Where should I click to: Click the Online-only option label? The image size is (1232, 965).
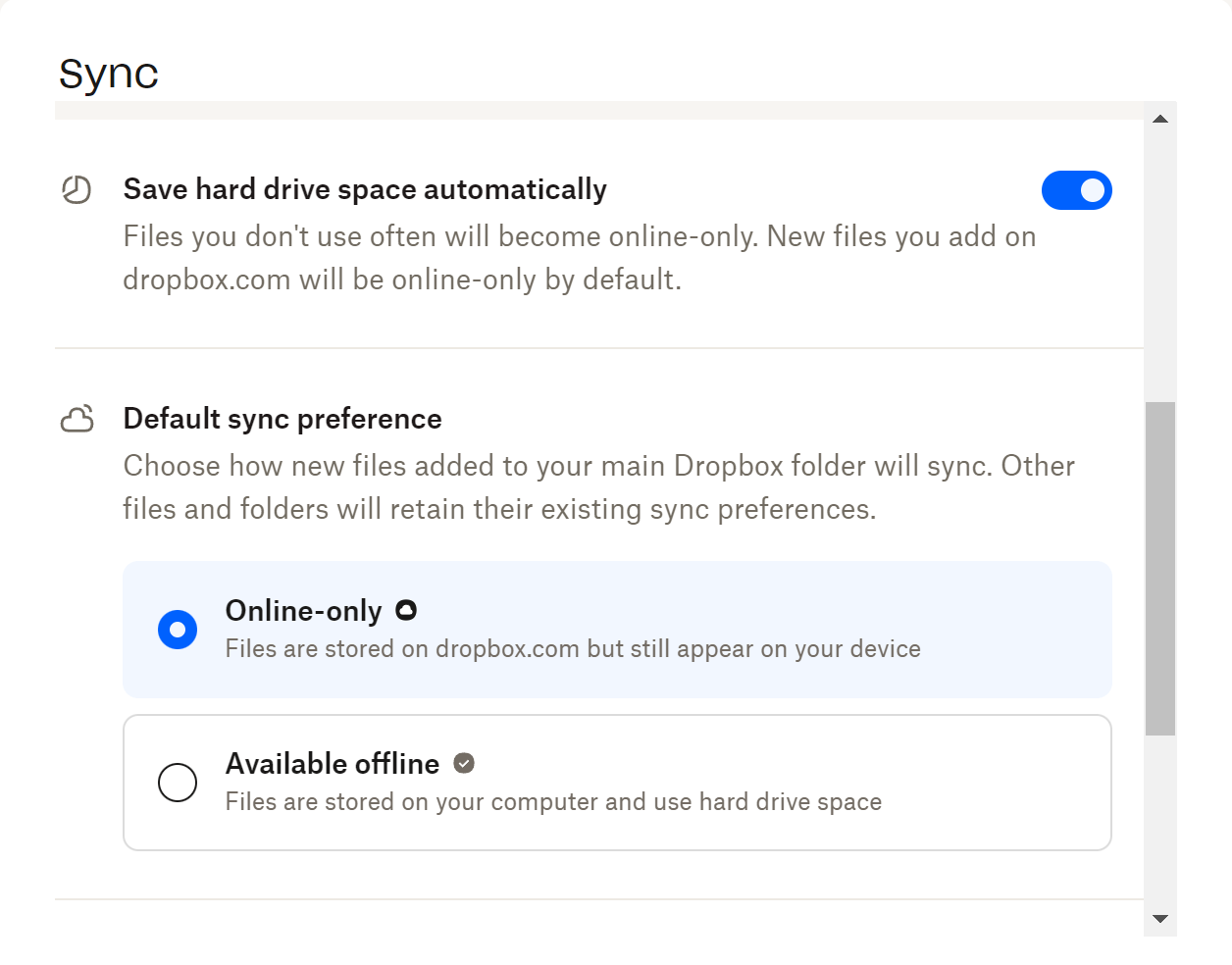click(304, 611)
